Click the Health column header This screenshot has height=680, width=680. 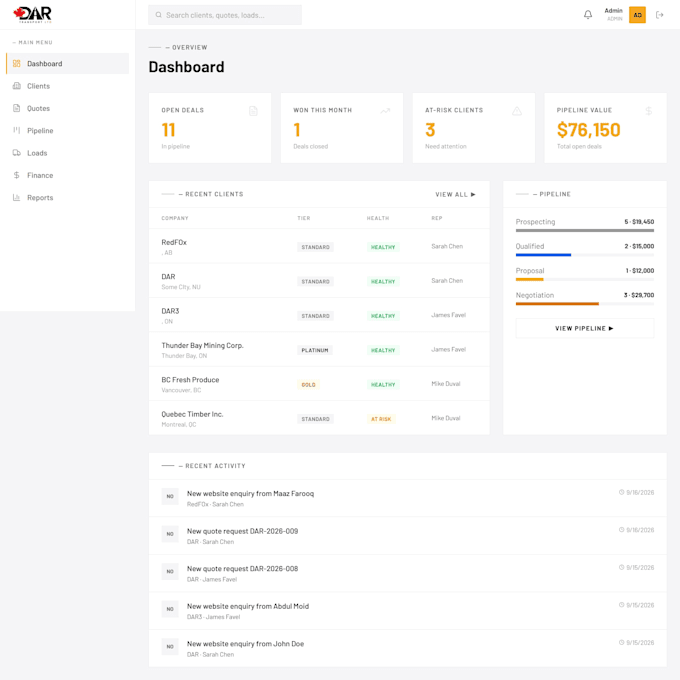[x=378, y=218]
